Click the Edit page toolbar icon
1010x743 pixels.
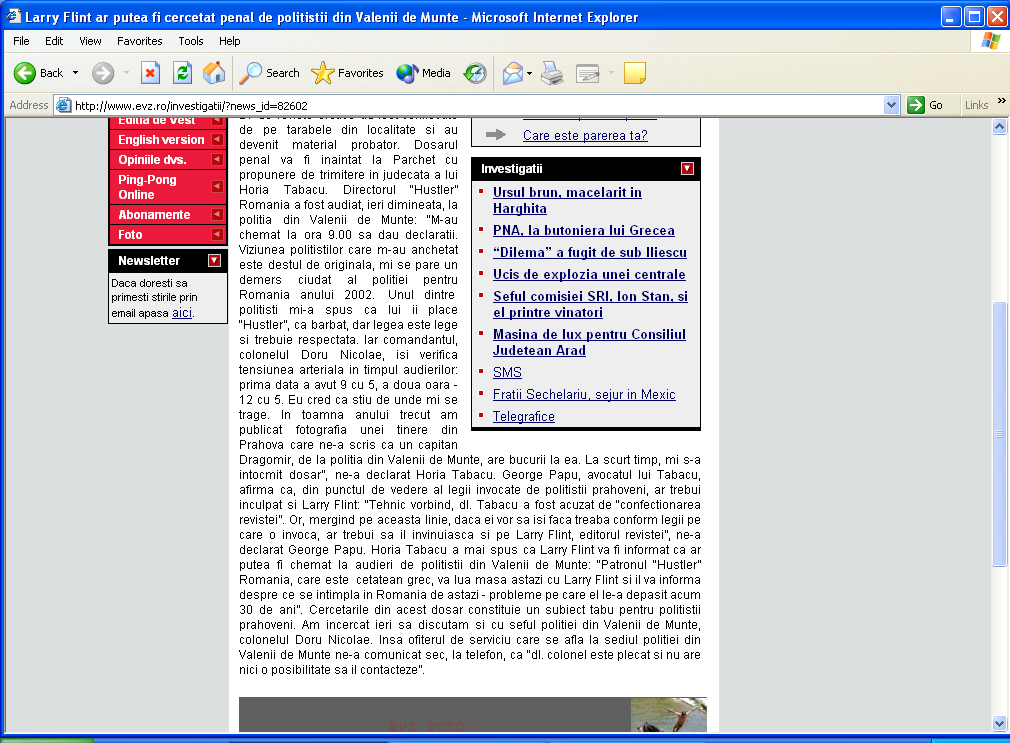pos(587,73)
